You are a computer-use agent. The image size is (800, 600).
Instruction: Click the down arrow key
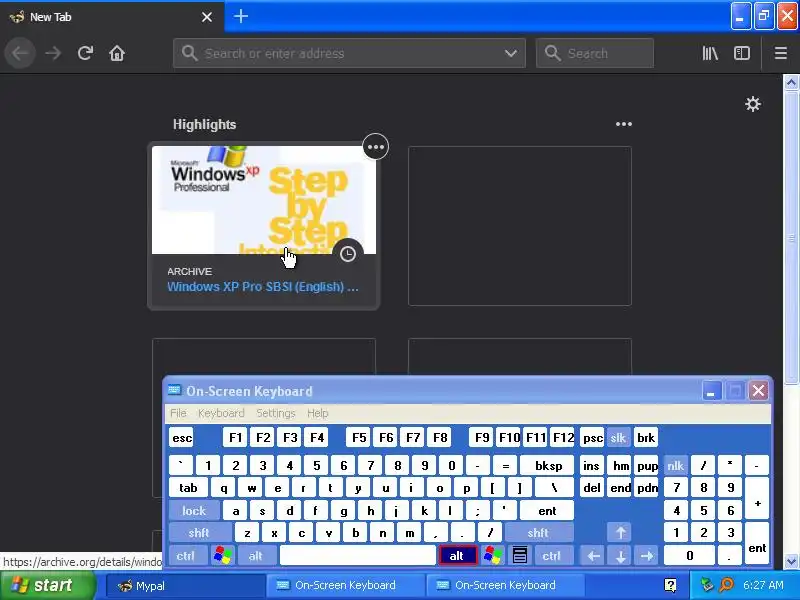point(620,556)
